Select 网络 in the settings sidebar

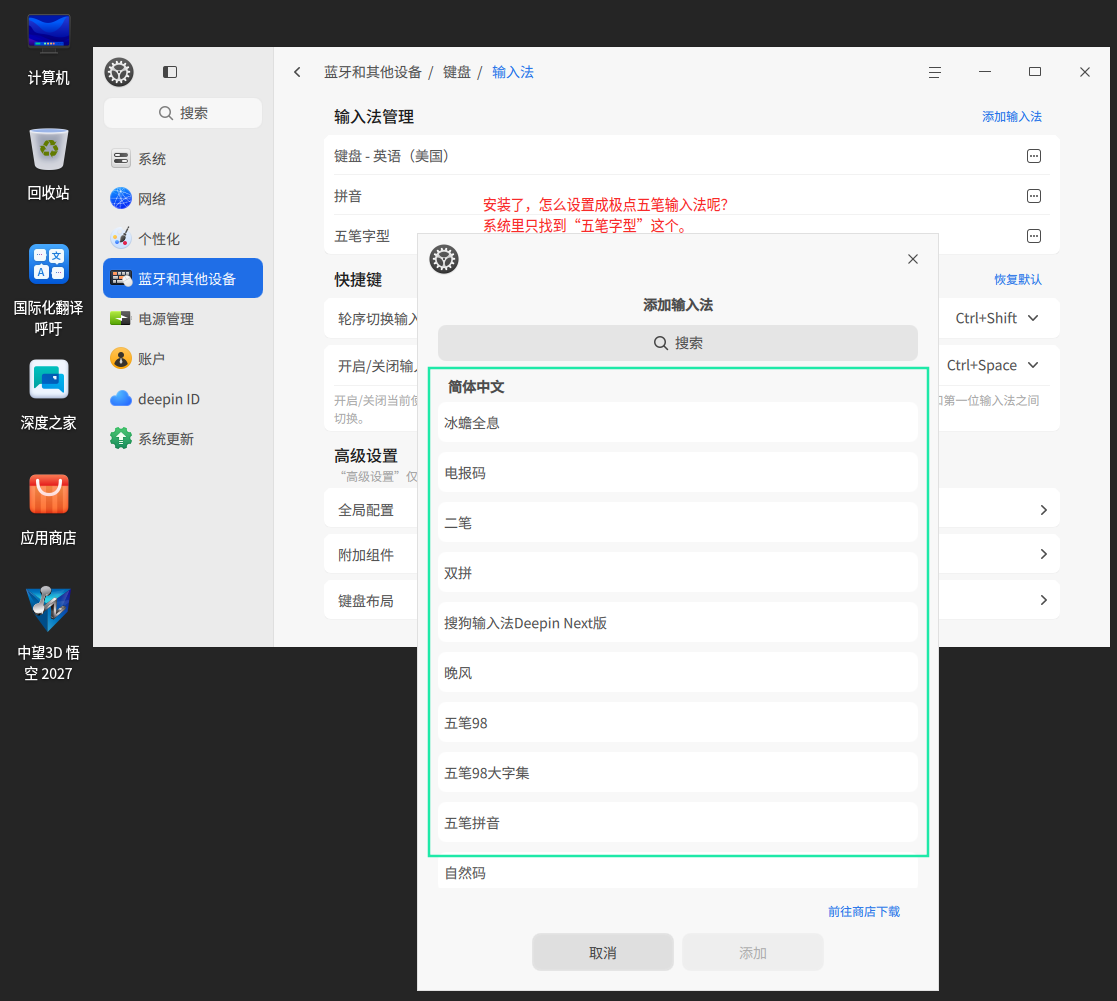pos(183,199)
